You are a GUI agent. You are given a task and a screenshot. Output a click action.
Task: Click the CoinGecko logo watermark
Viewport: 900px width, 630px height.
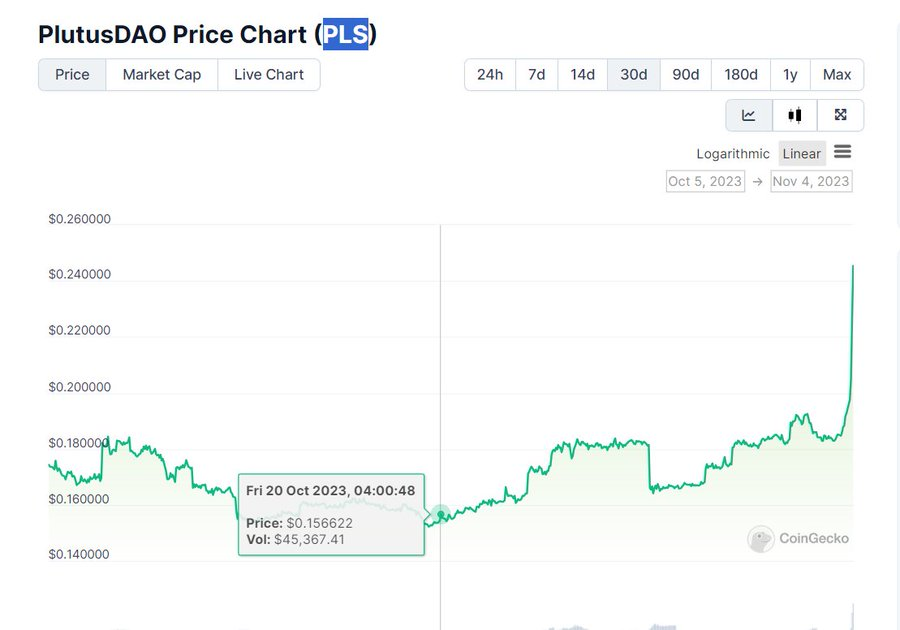click(798, 539)
